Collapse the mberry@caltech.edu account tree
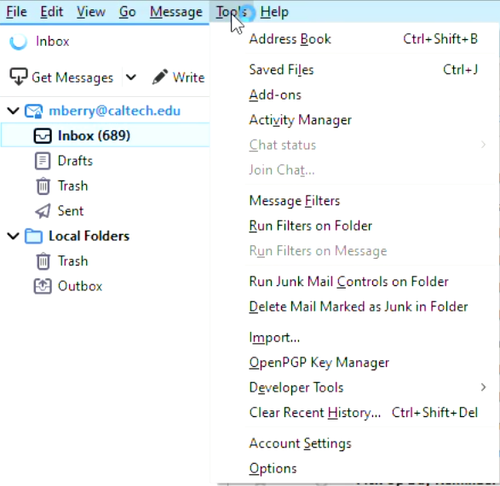This screenshot has height=486, width=500. (13, 111)
